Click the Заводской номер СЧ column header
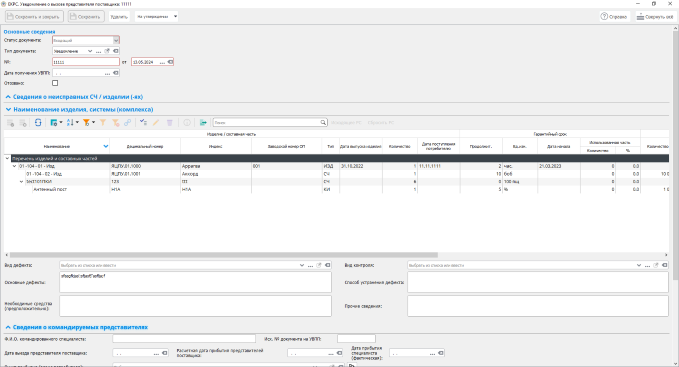This screenshot has width=679, height=367. pyautogui.click(x=286, y=146)
